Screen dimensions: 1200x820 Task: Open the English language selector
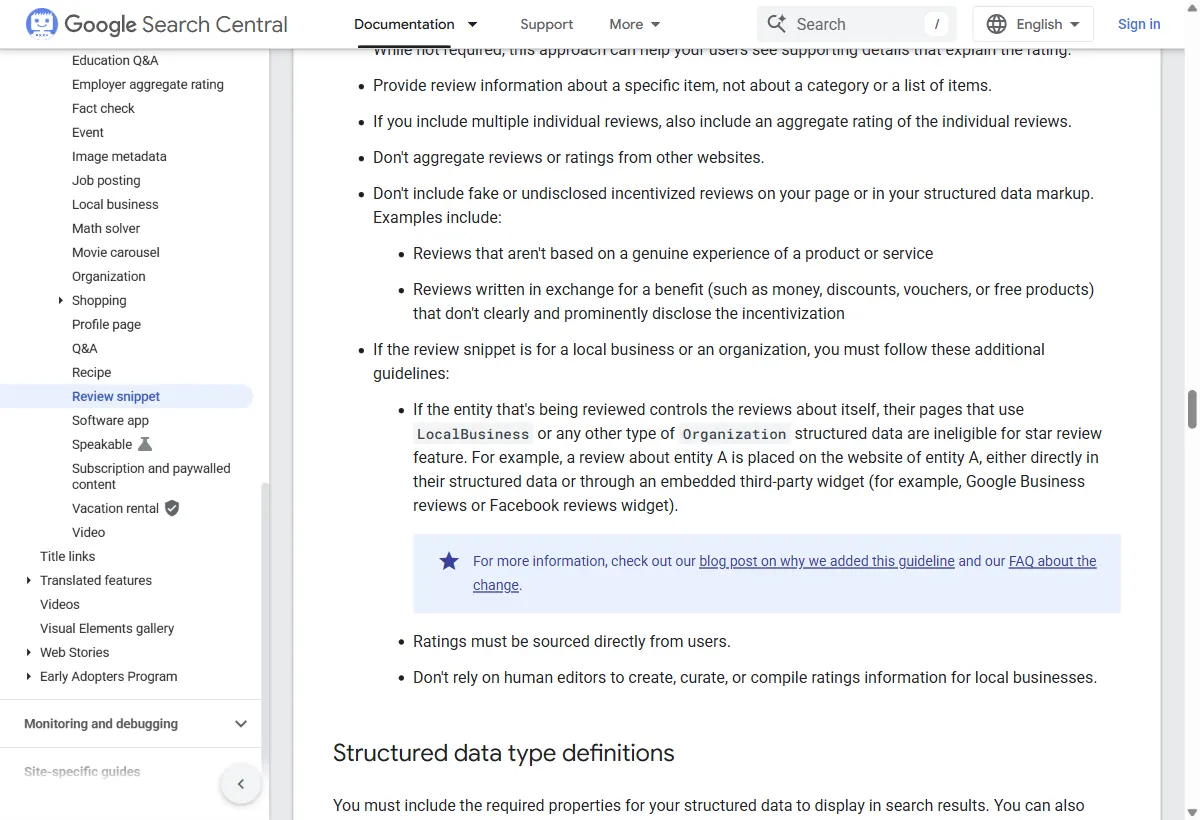coord(1033,24)
